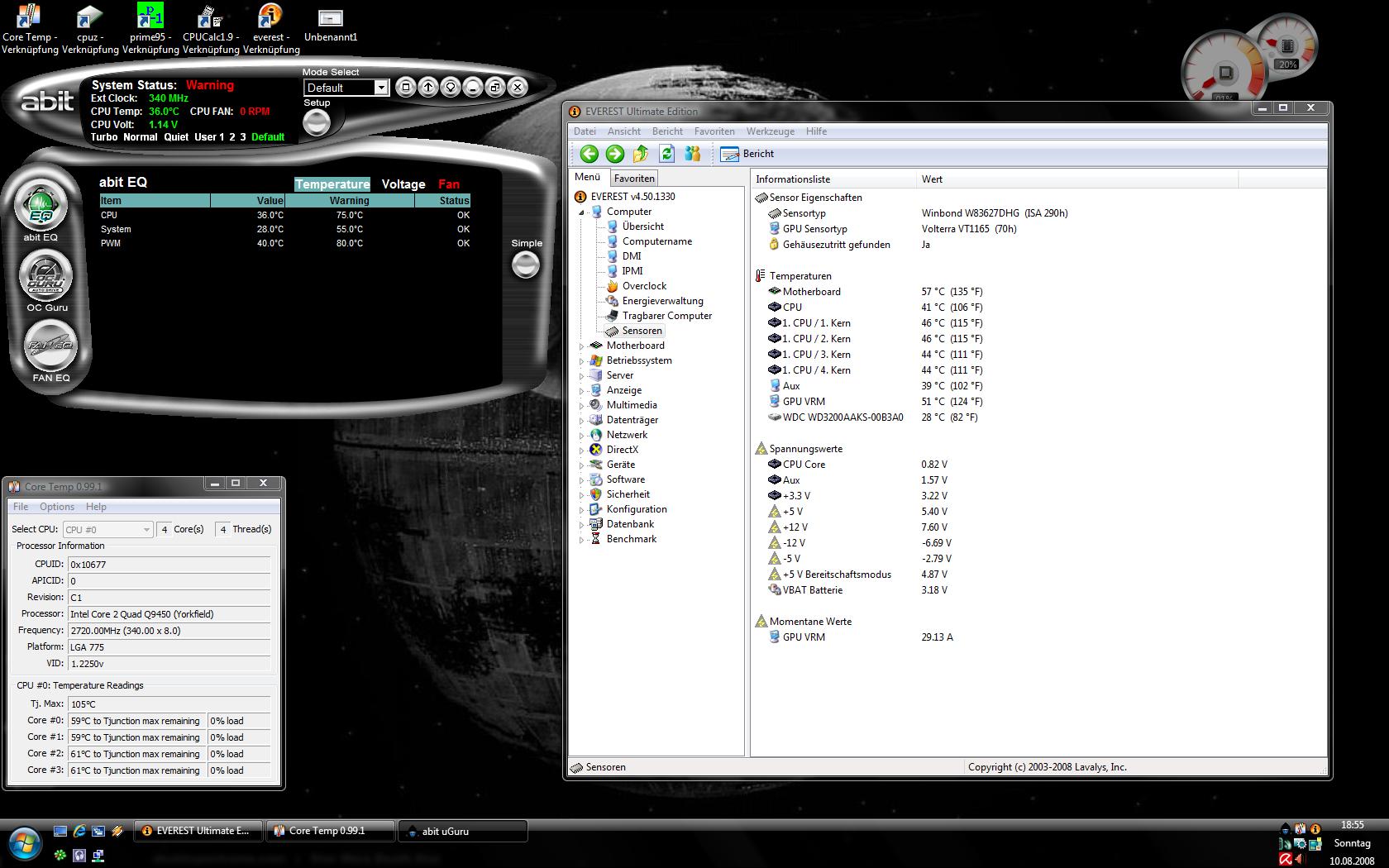This screenshot has width=1389, height=868.
Task: Click the Switch between windows quick launch icon
Action: 98,831
